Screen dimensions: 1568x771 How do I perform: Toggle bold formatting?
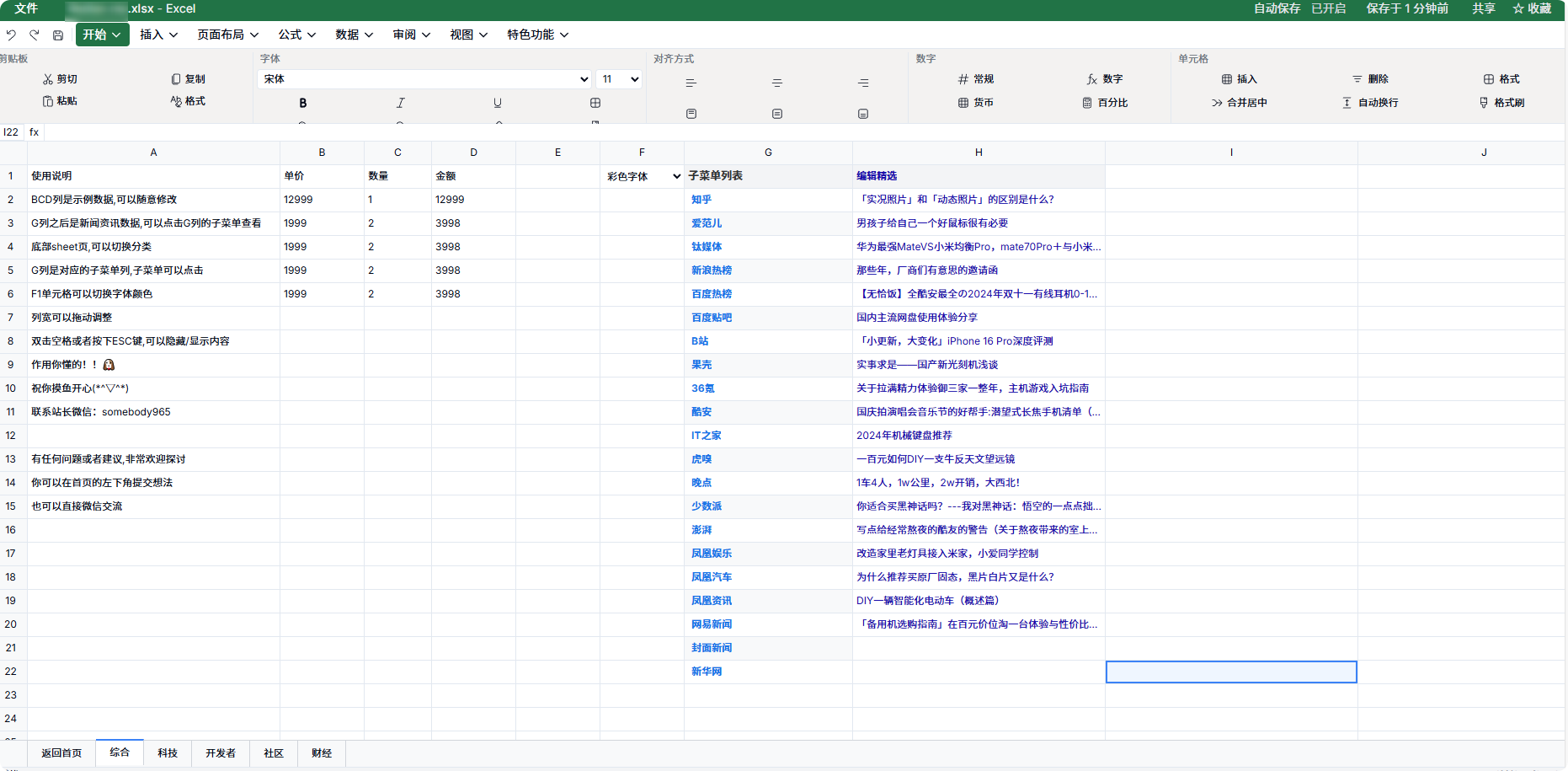[301, 102]
